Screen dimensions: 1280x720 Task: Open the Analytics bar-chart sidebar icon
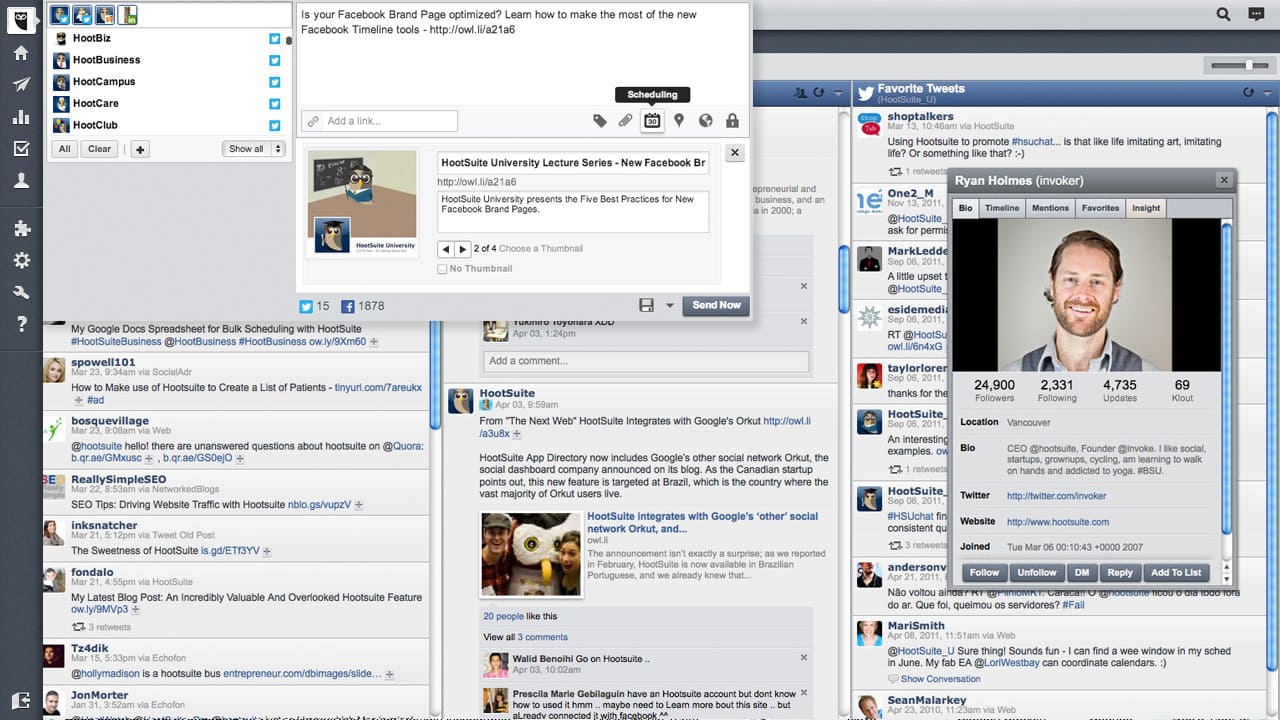tap(20, 116)
